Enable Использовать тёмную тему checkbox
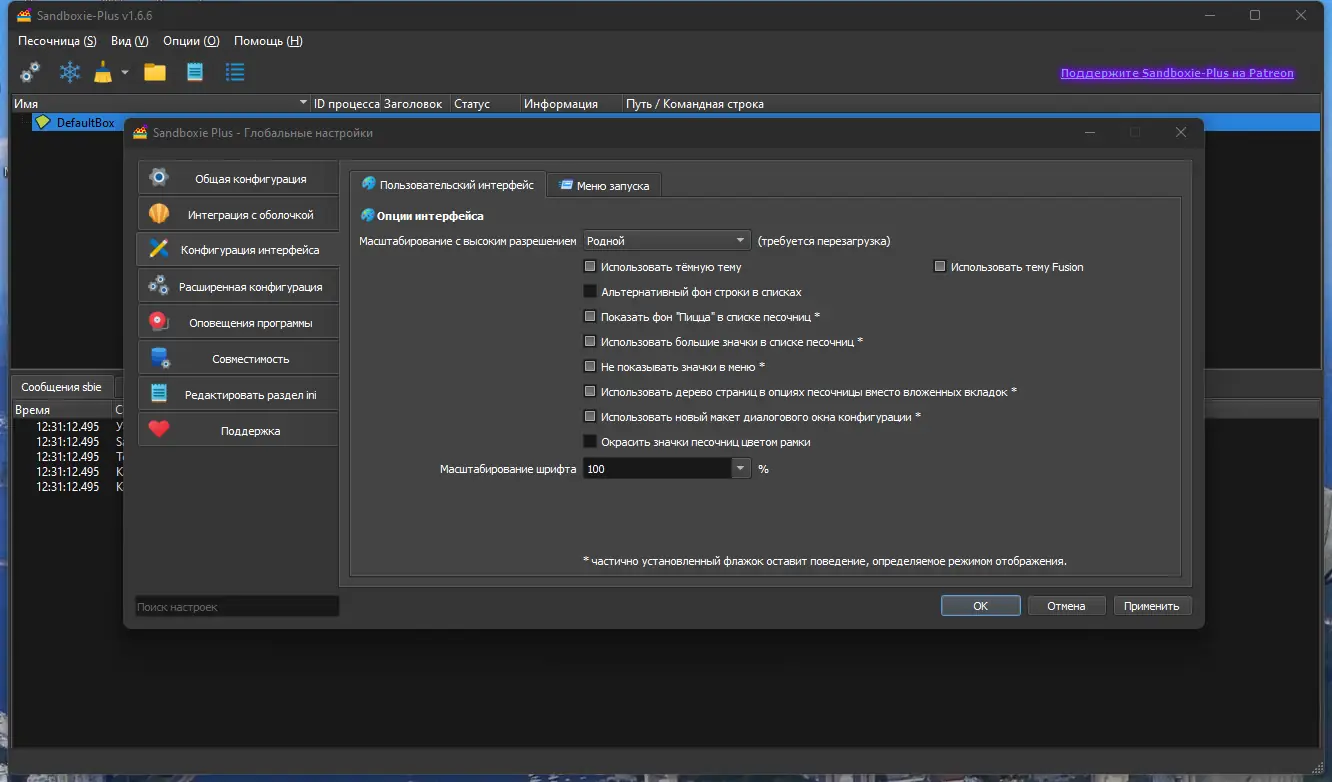This screenshot has width=1332, height=782. pos(590,267)
